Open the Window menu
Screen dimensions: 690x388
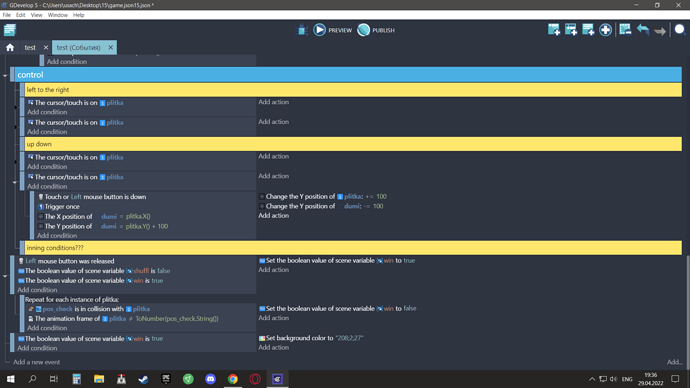pyautogui.click(x=58, y=15)
